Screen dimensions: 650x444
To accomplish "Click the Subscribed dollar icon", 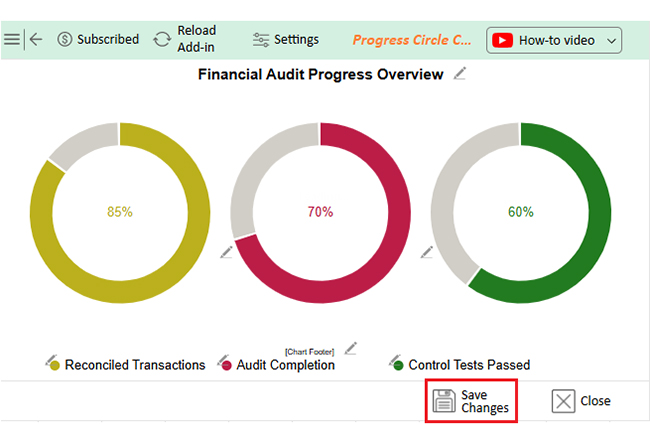I will point(65,40).
